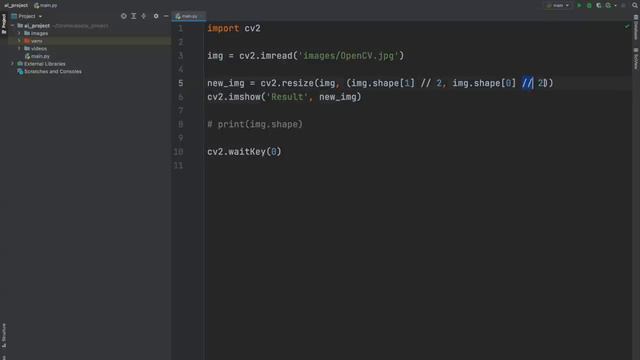Click the Debug bug icon in toolbar
The height and width of the screenshot is (360, 640).
(x=589, y=5)
